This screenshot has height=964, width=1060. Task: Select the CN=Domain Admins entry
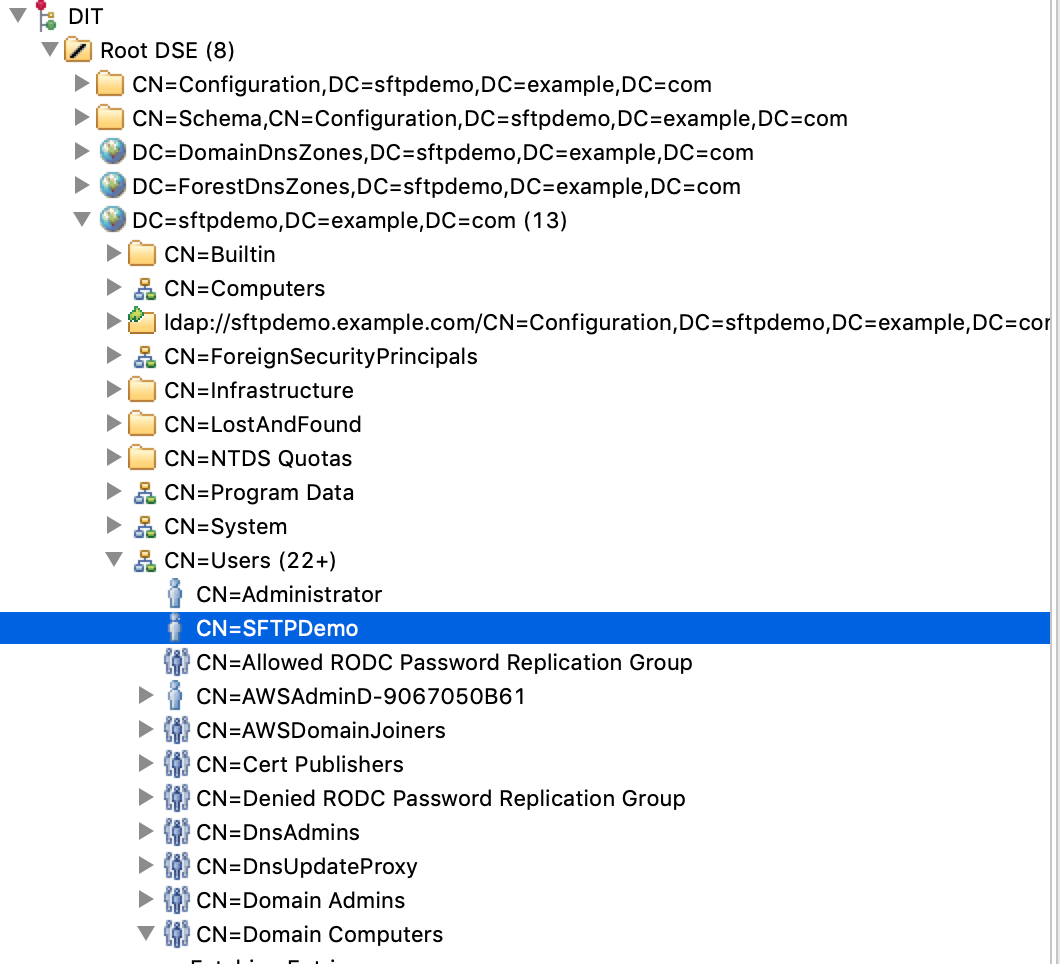(x=300, y=900)
